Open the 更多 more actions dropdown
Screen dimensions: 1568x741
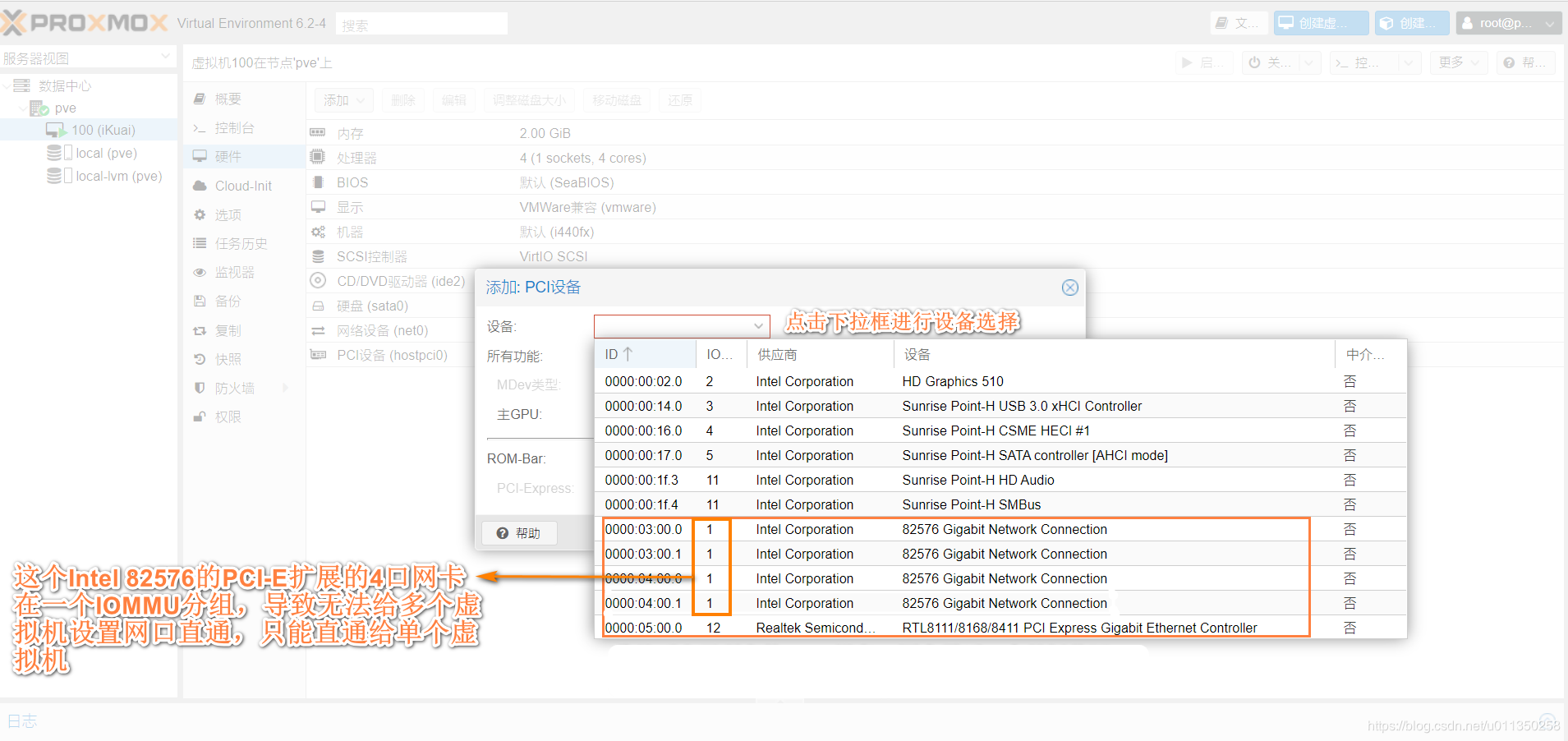pos(1459,62)
